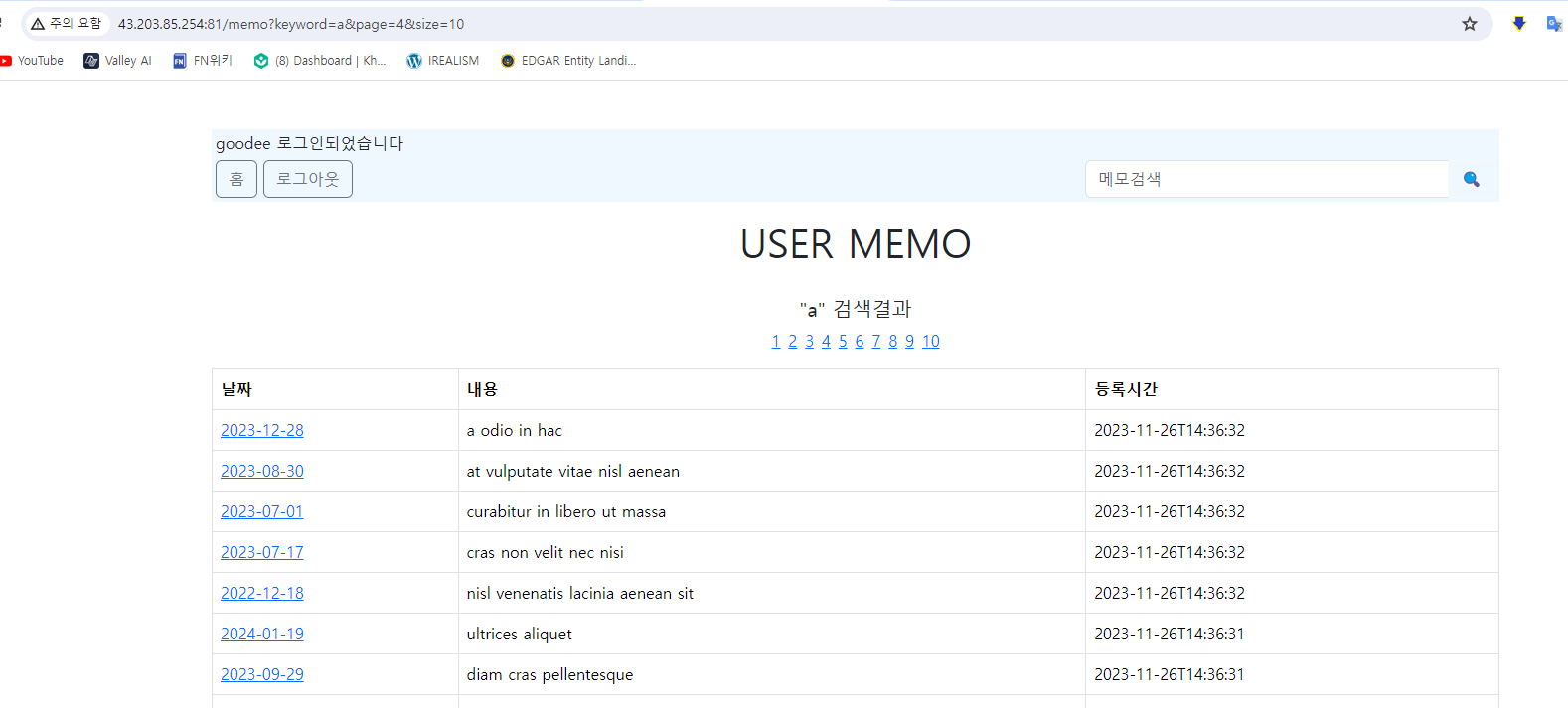Open memo dated 2023-07-01
The image size is (1568, 708).
pyautogui.click(x=262, y=511)
